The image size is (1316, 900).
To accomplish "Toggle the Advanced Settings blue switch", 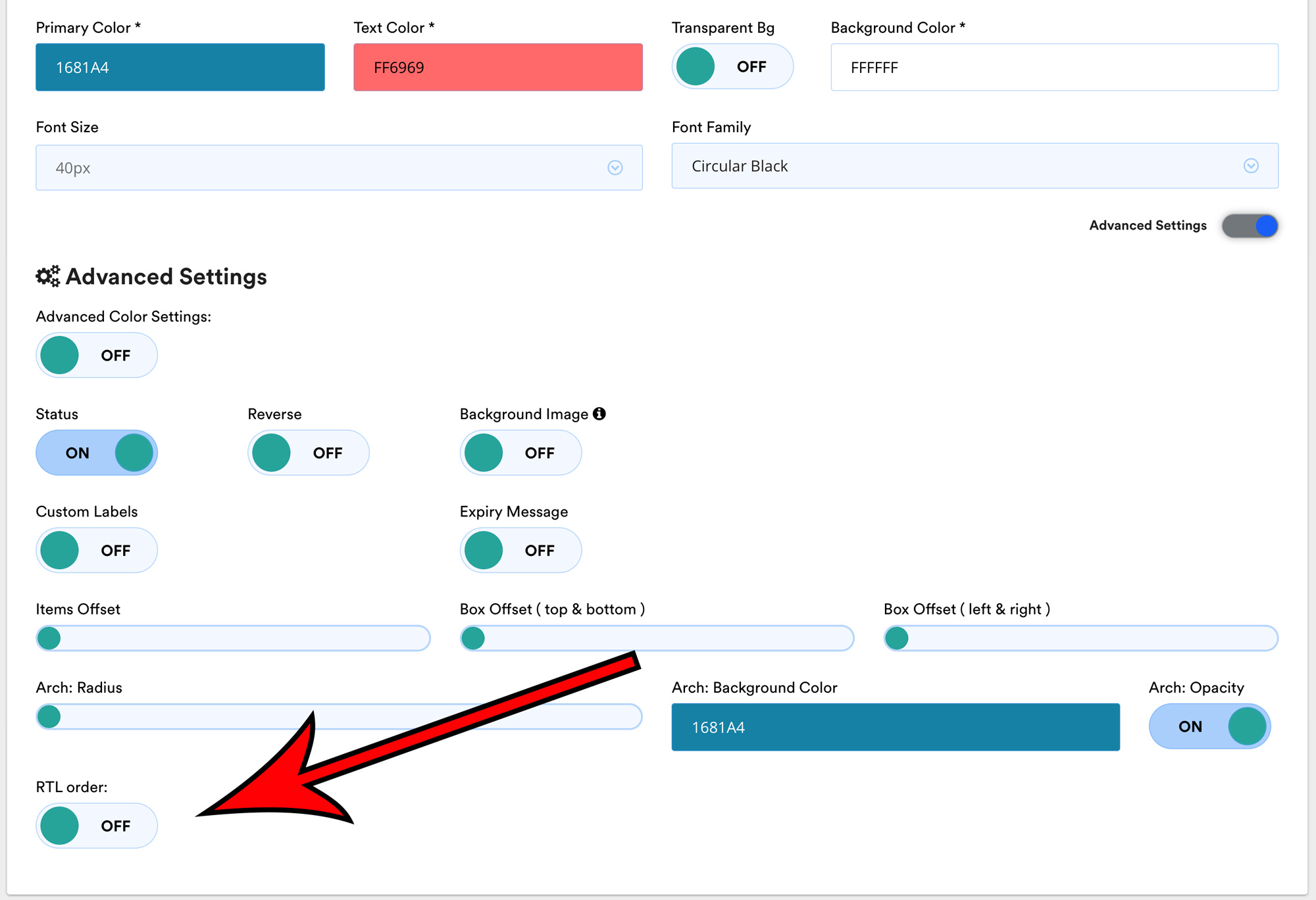I will click(x=1250, y=226).
